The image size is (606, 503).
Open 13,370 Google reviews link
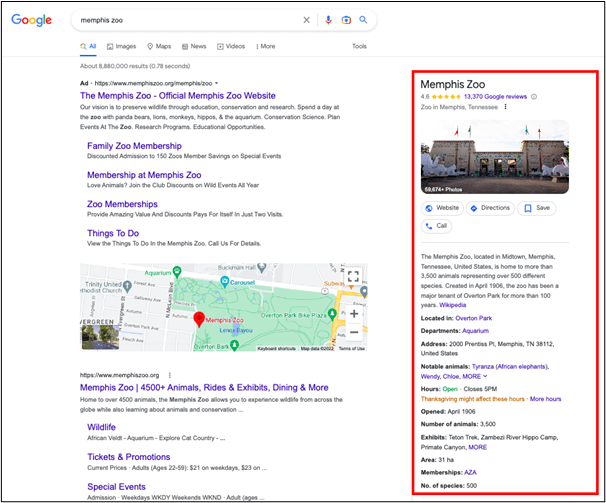(495, 97)
